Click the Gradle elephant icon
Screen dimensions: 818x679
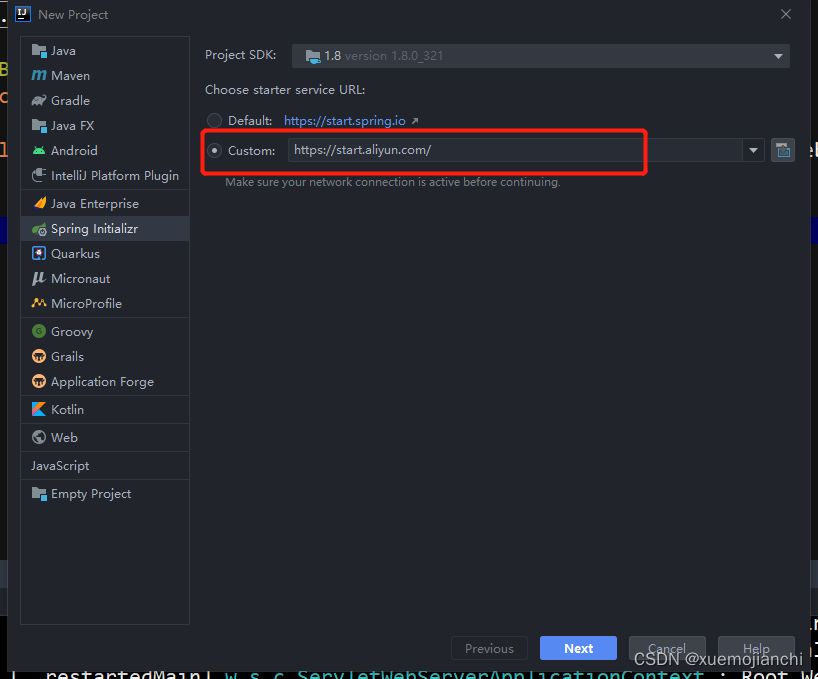(x=39, y=101)
